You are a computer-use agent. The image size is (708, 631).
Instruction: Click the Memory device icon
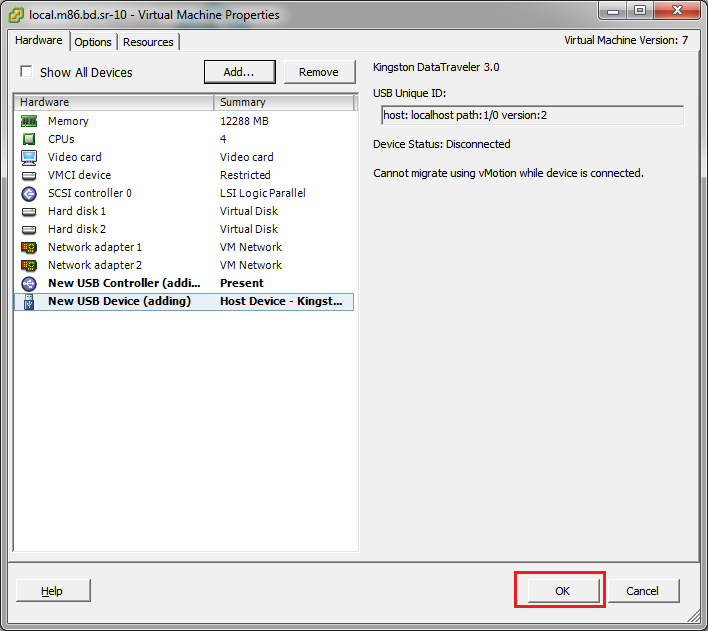tap(29, 121)
